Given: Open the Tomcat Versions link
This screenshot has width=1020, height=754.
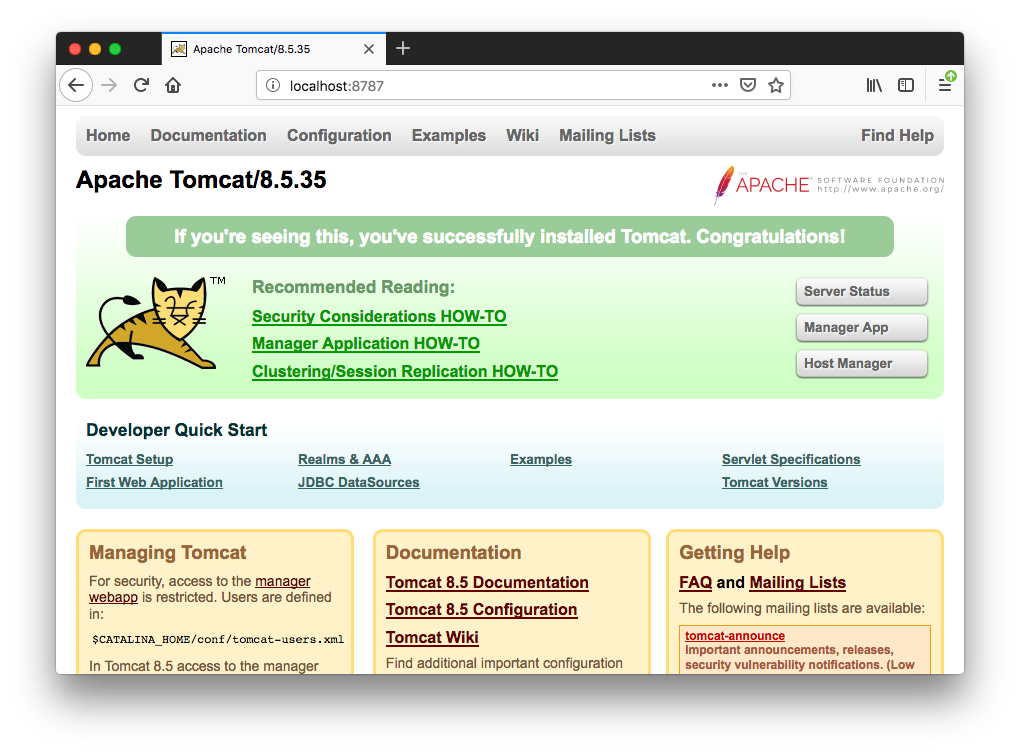Looking at the screenshot, I should [x=774, y=482].
